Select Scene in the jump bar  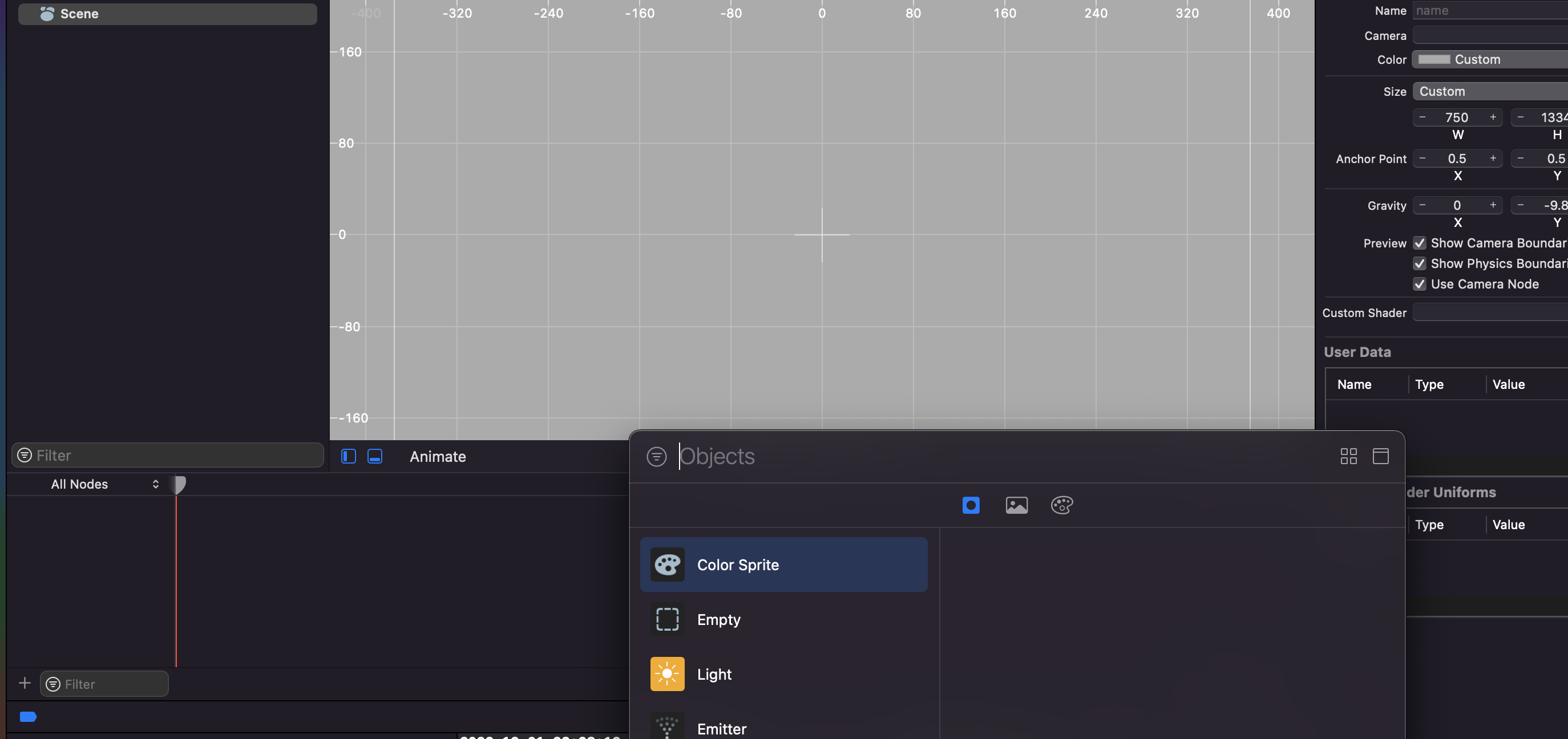(x=79, y=13)
